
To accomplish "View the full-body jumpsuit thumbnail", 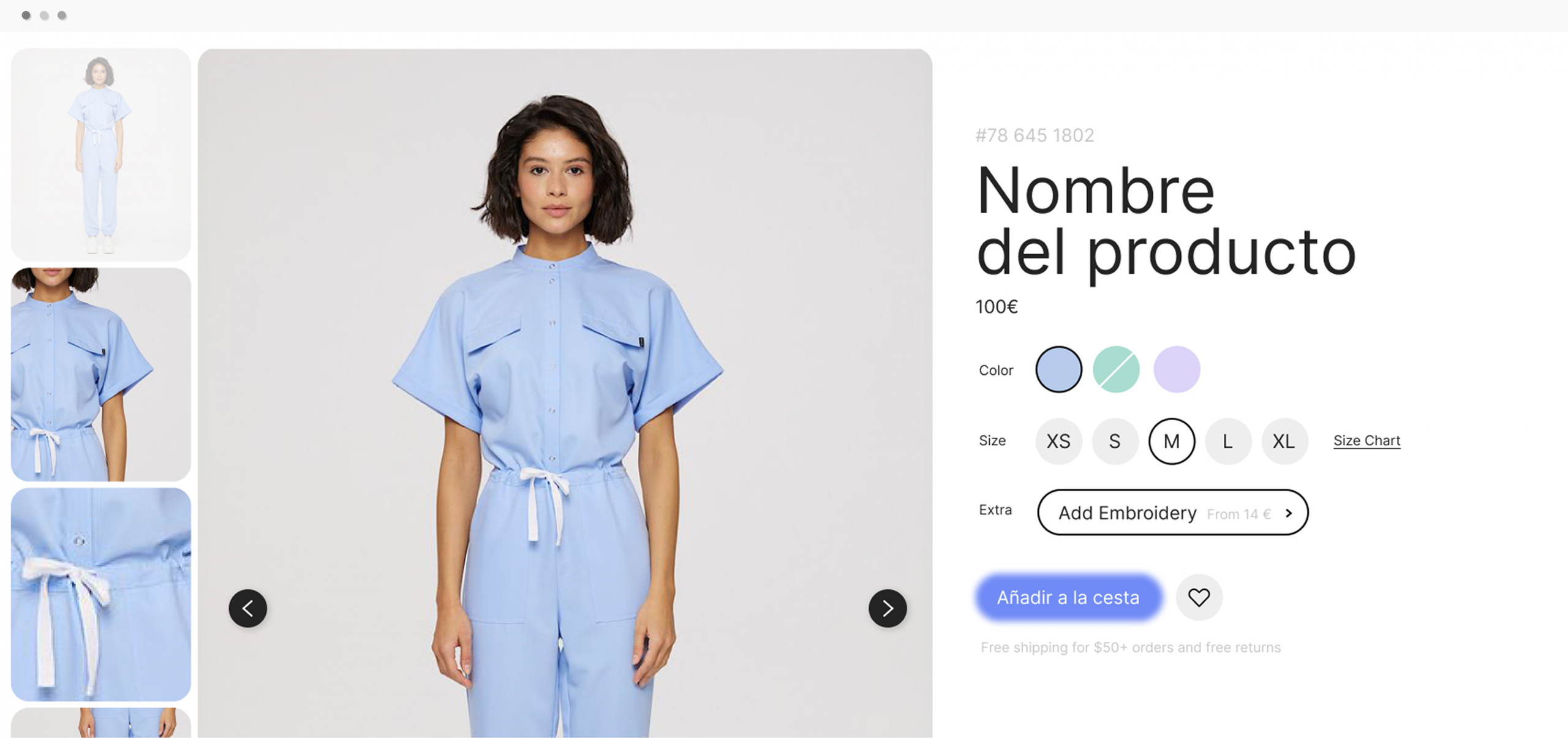I will 101,155.
